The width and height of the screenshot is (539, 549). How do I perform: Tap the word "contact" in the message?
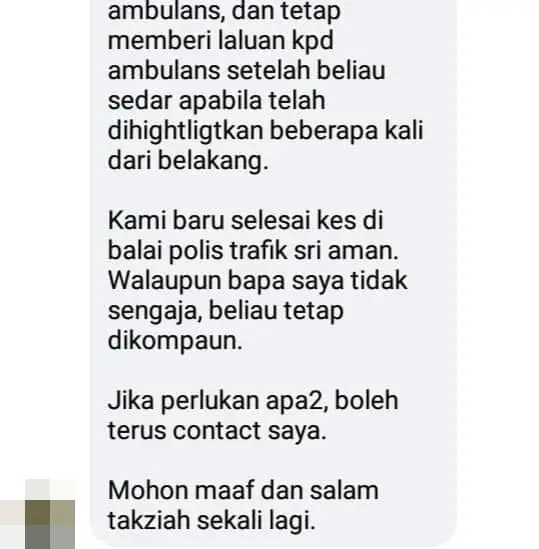tap(217, 430)
